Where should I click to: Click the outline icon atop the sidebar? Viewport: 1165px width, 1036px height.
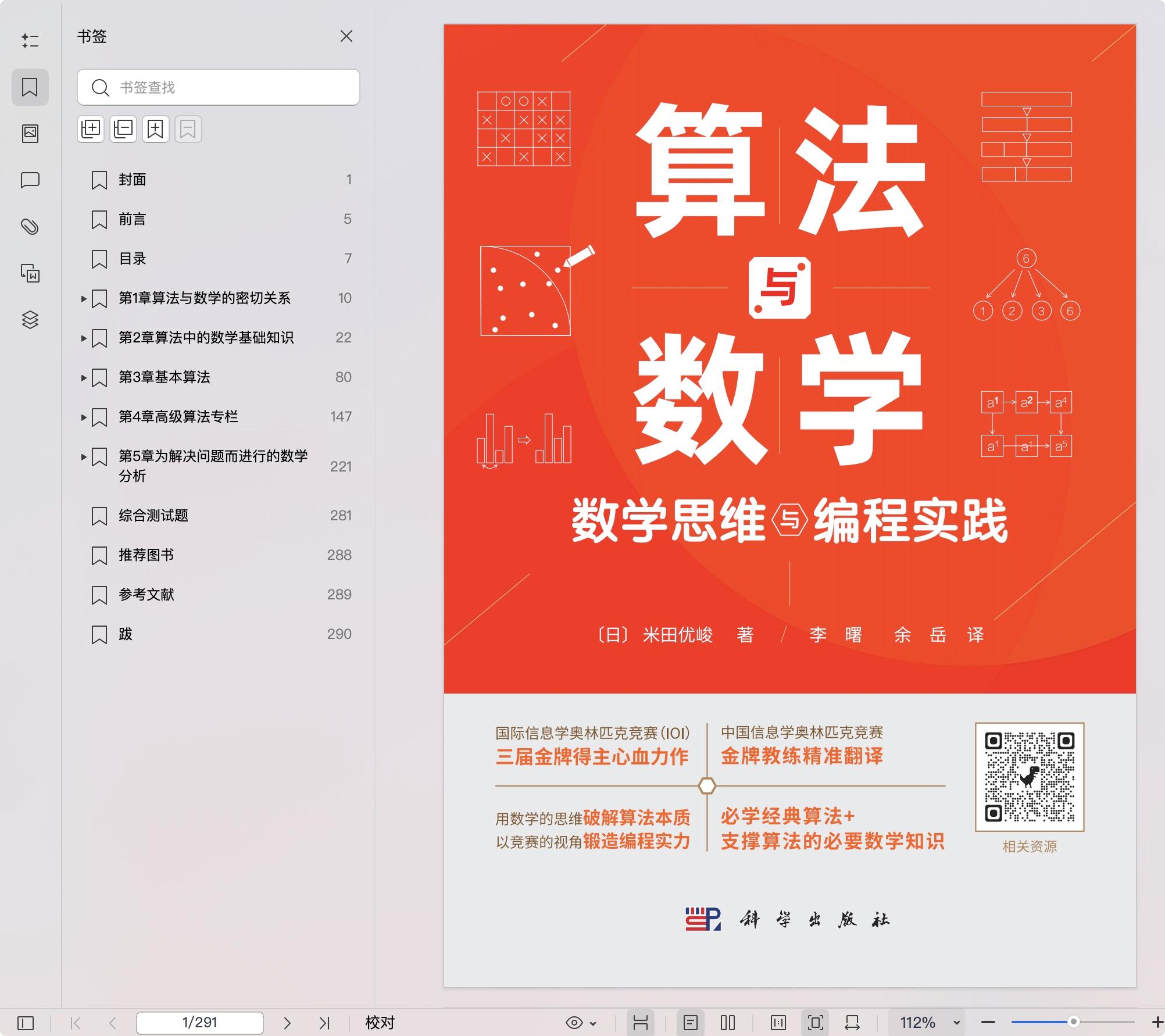coord(31,40)
